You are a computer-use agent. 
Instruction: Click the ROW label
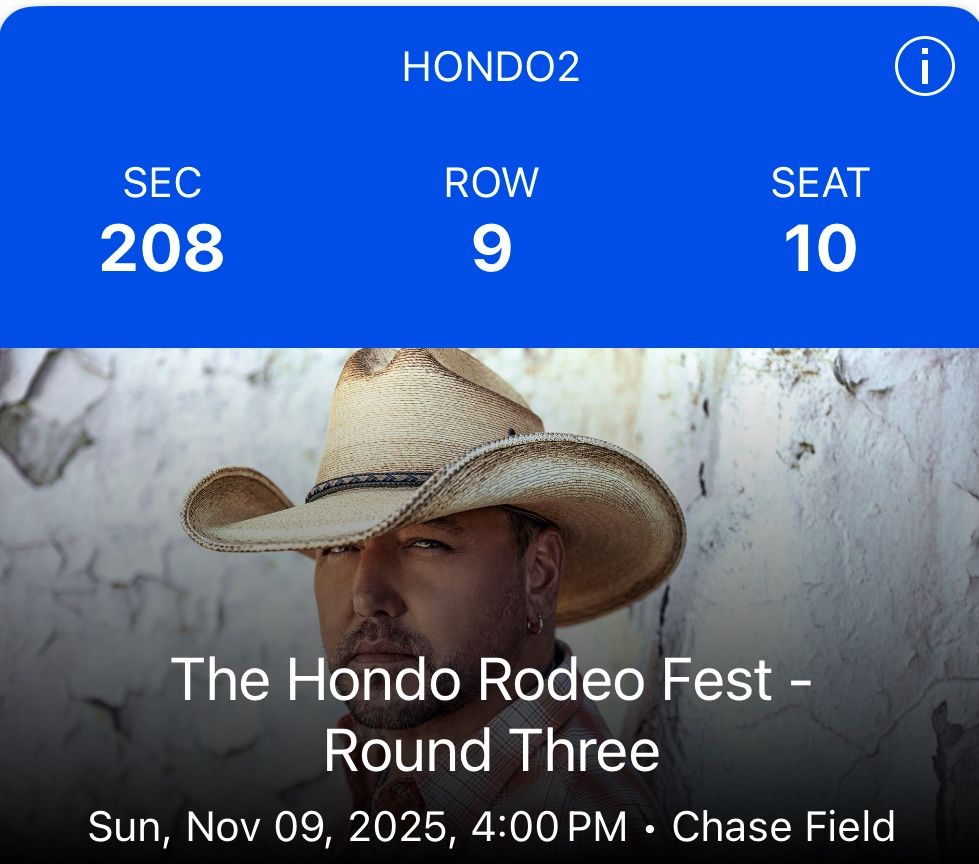(x=491, y=183)
